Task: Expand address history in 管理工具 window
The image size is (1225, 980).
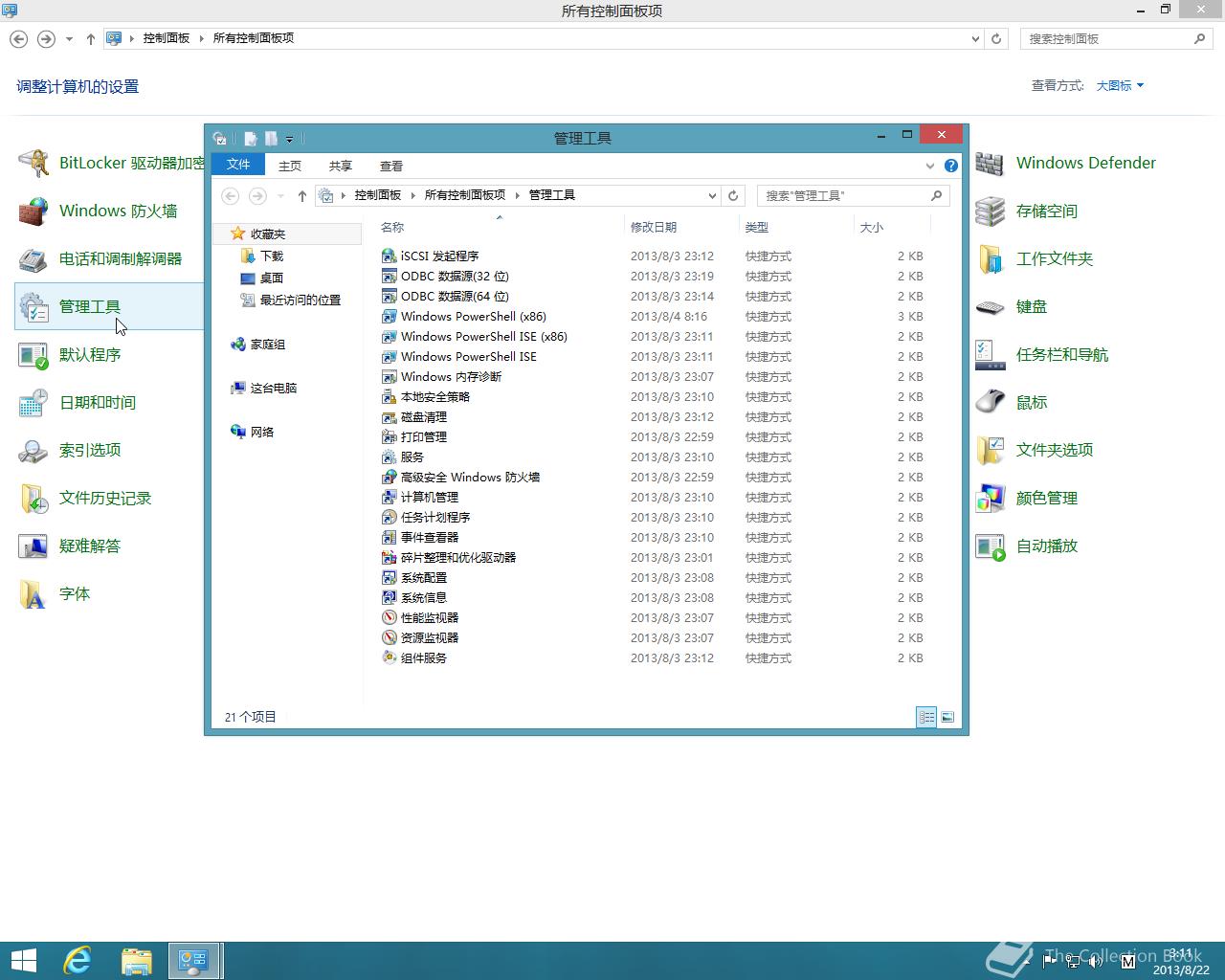Action: tap(712, 195)
